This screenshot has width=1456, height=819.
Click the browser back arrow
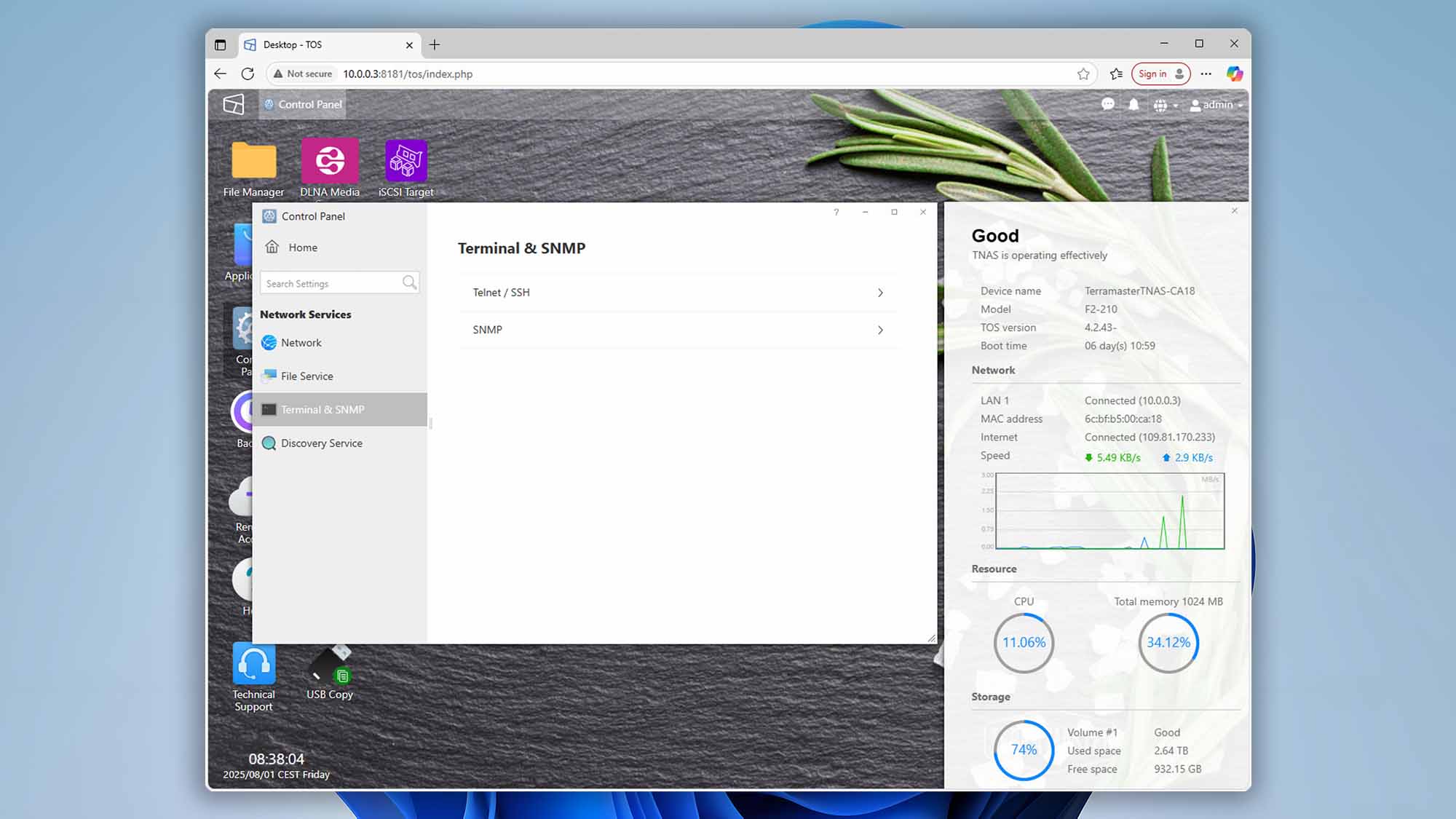click(220, 74)
